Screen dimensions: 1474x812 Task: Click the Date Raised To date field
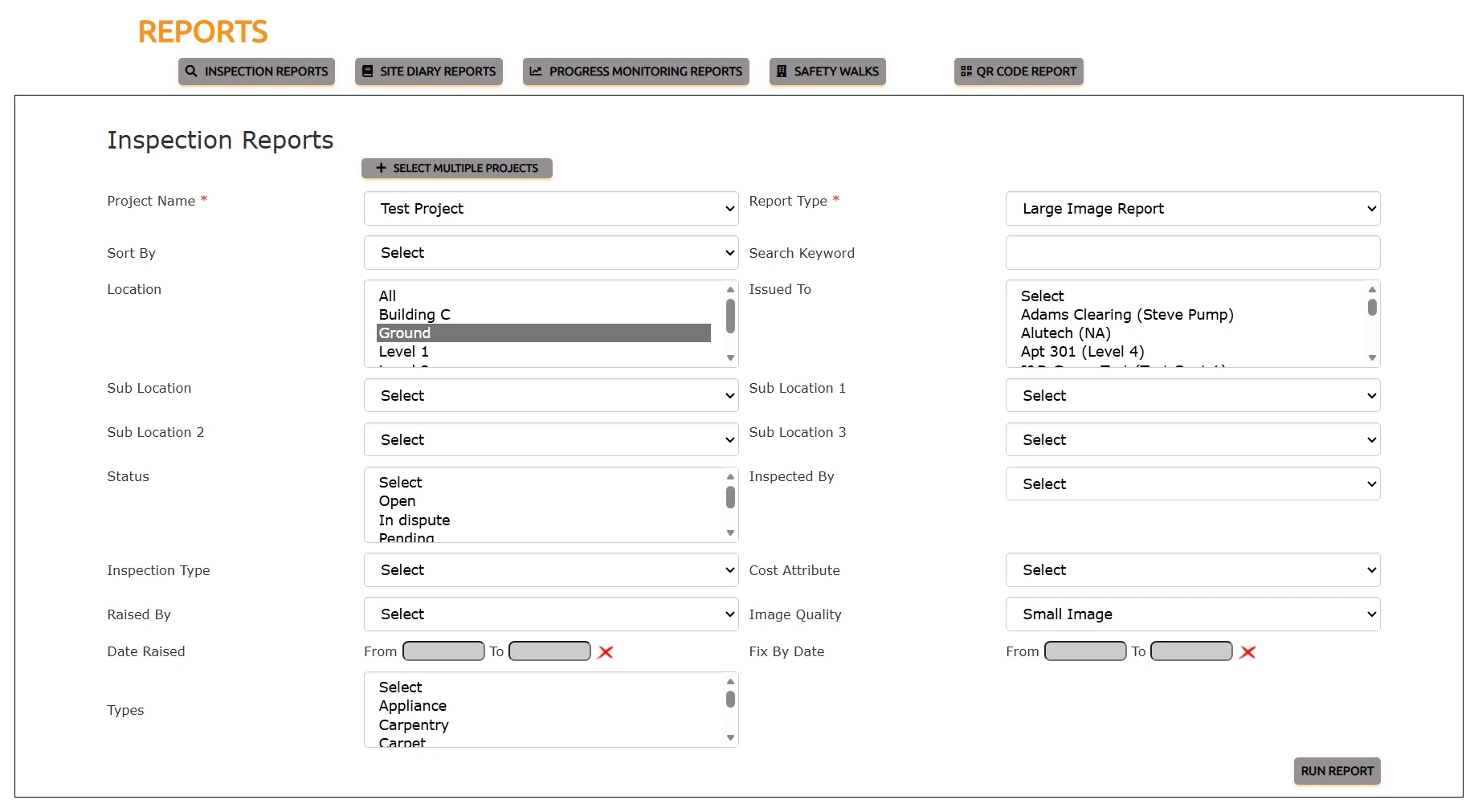[550, 651]
